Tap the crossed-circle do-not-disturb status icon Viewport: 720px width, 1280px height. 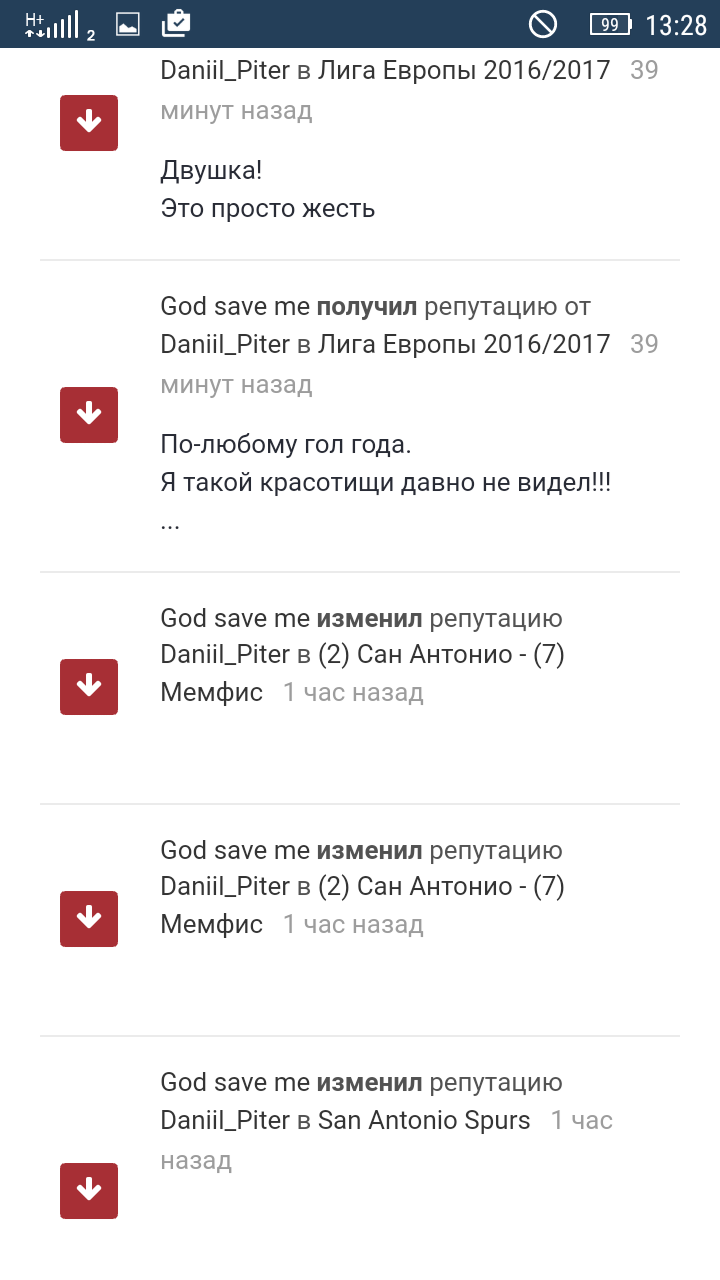[543, 24]
